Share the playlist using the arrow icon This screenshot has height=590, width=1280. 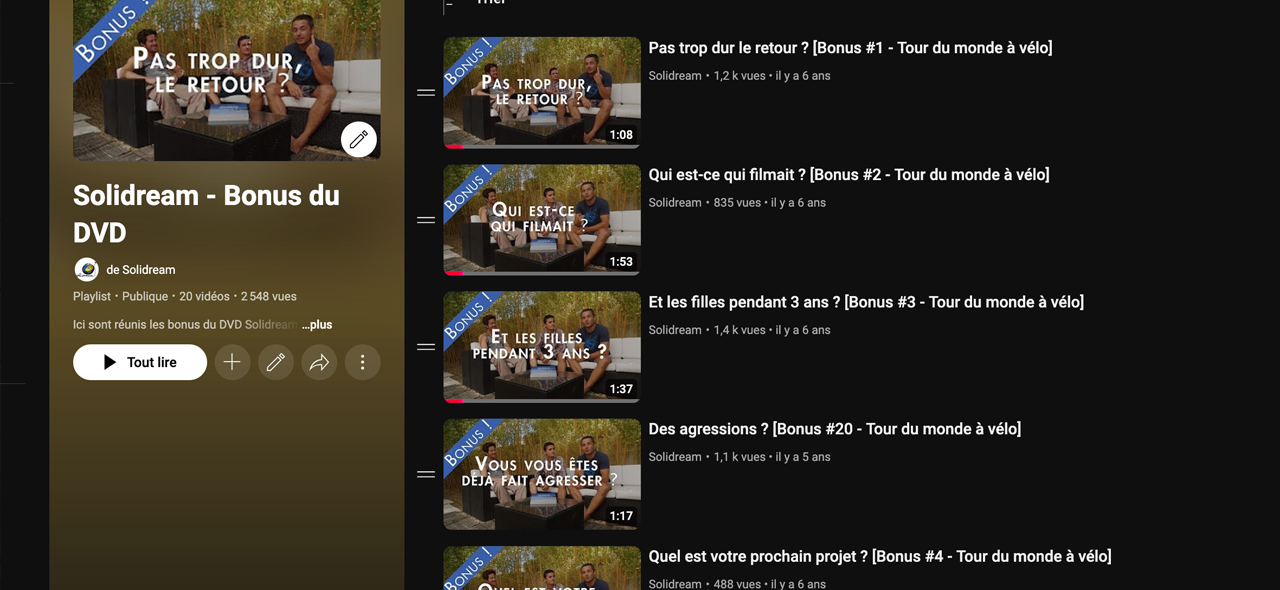coord(319,362)
